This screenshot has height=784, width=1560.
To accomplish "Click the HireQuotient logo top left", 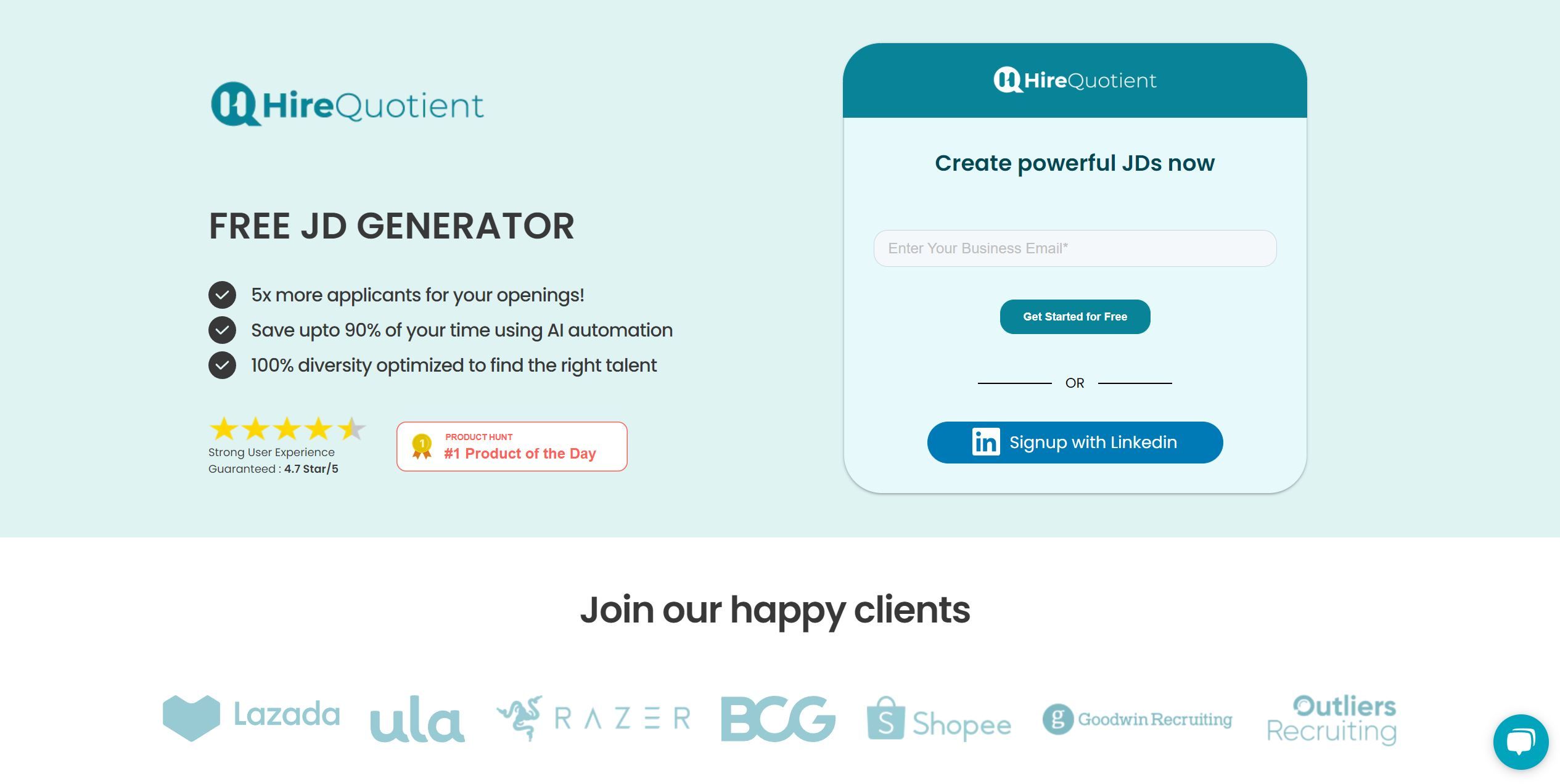I will [349, 103].
